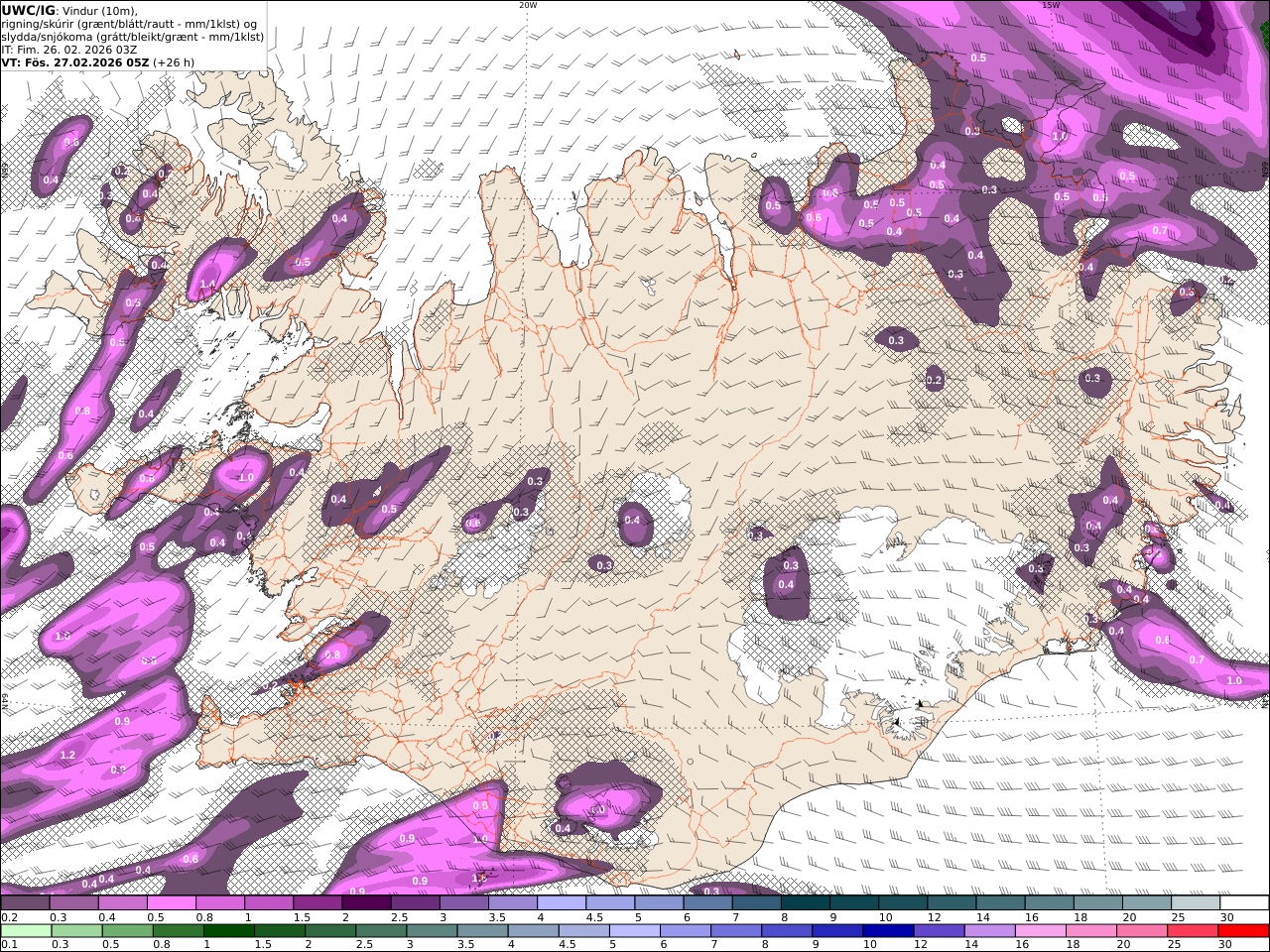Click the 'rigning/skúrir' legend description line
Viewport: 1270px width, 952px height.
pos(129,23)
